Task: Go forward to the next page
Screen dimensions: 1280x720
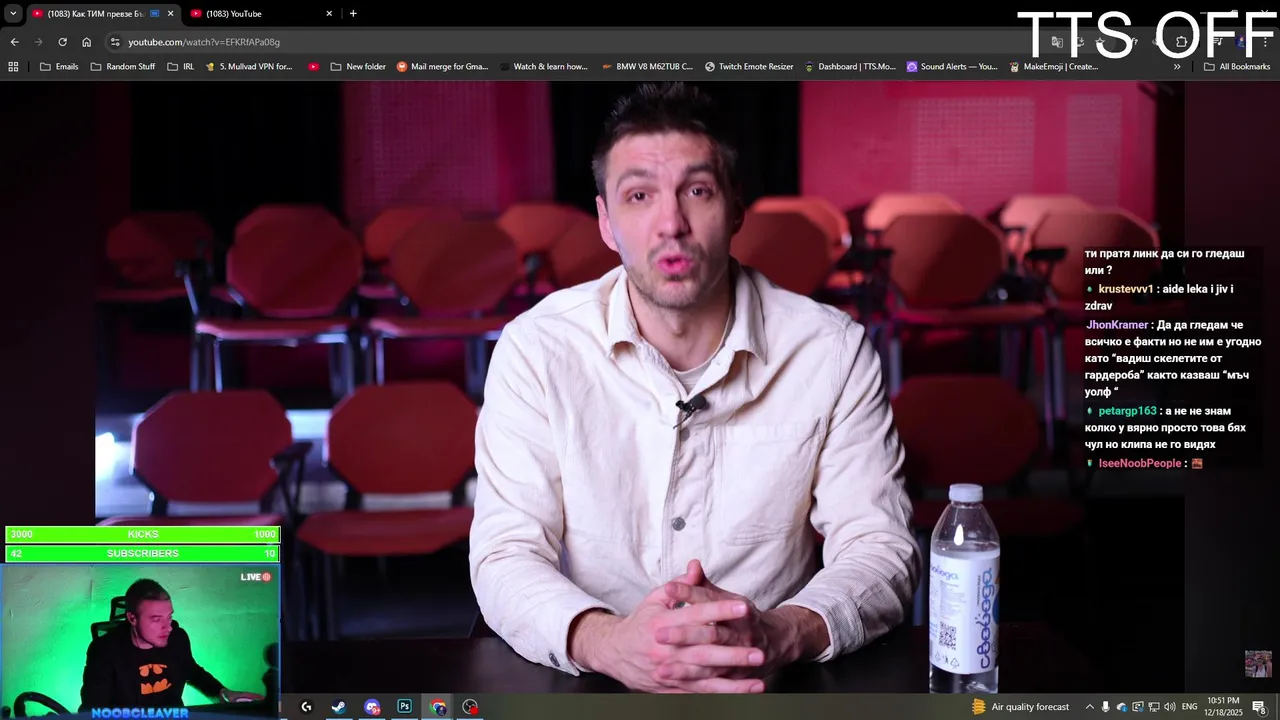Action: click(38, 42)
